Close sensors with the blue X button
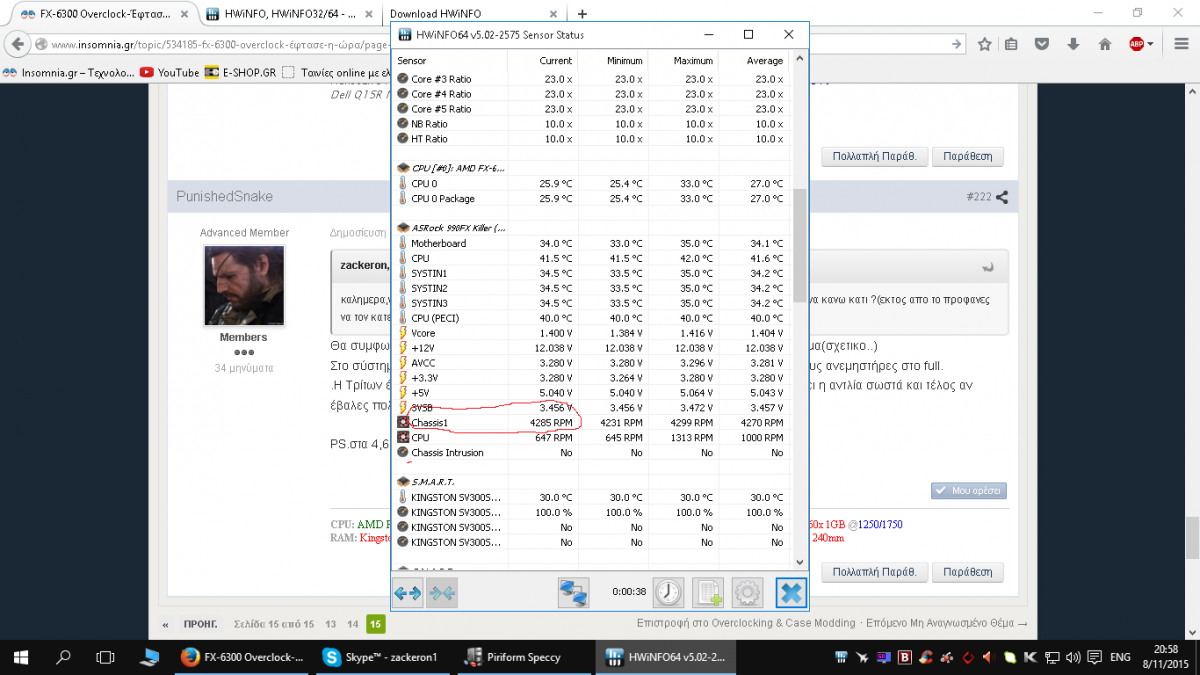The image size is (1200, 675). click(791, 593)
